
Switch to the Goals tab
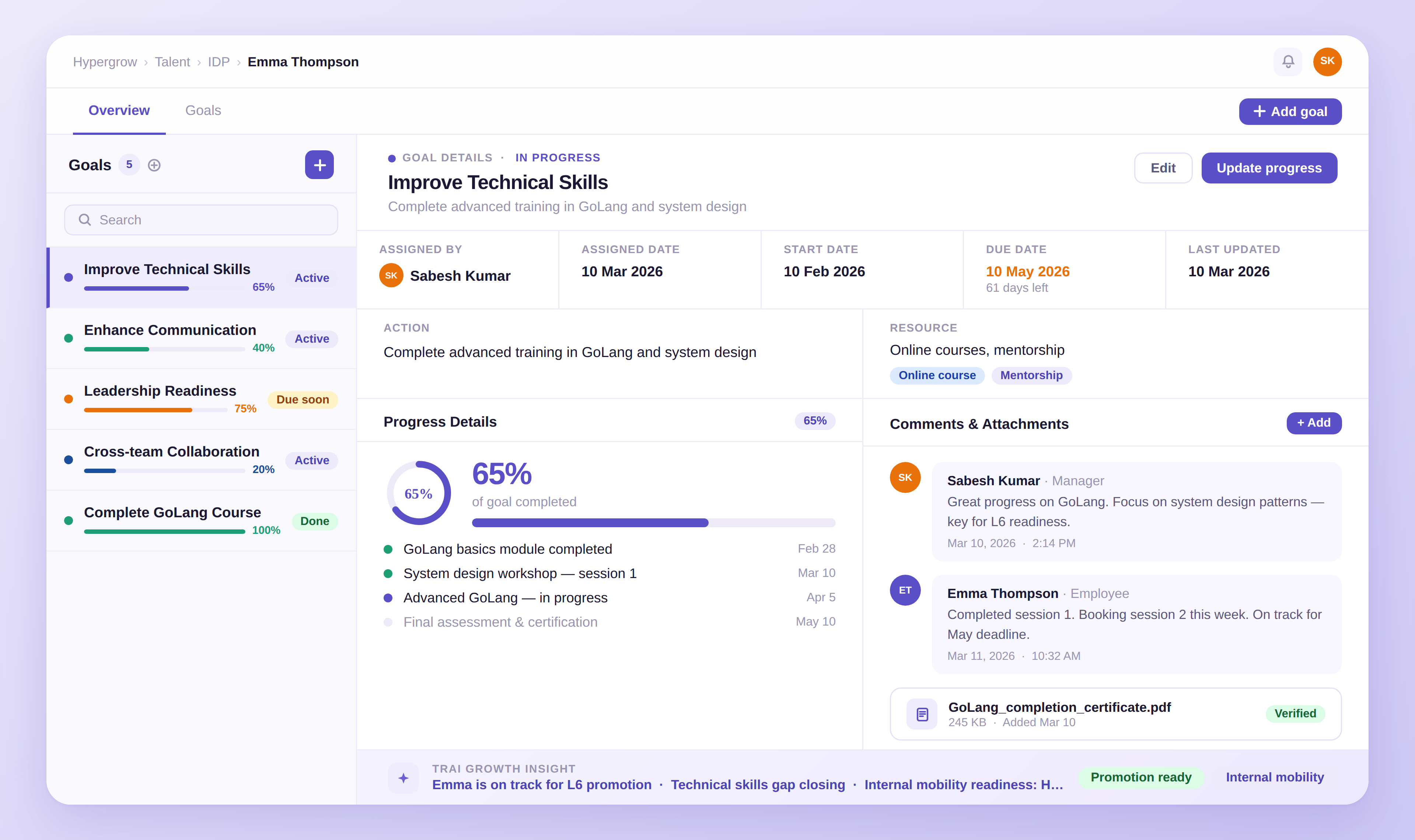pos(203,111)
